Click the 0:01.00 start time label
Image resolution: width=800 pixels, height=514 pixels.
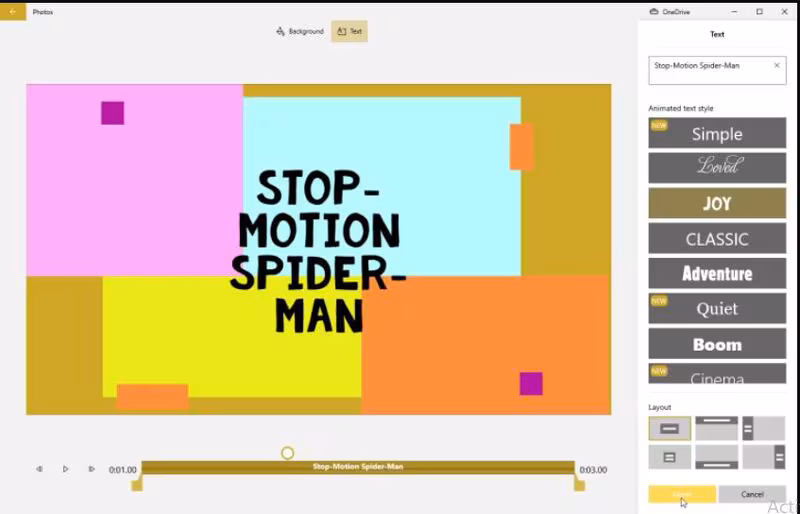coord(123,470)
